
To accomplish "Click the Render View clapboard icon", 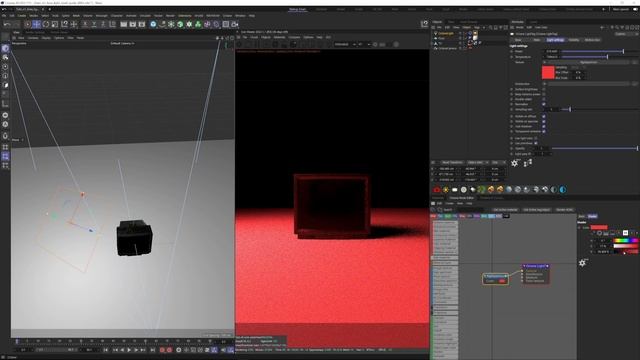I will [124, 24].
